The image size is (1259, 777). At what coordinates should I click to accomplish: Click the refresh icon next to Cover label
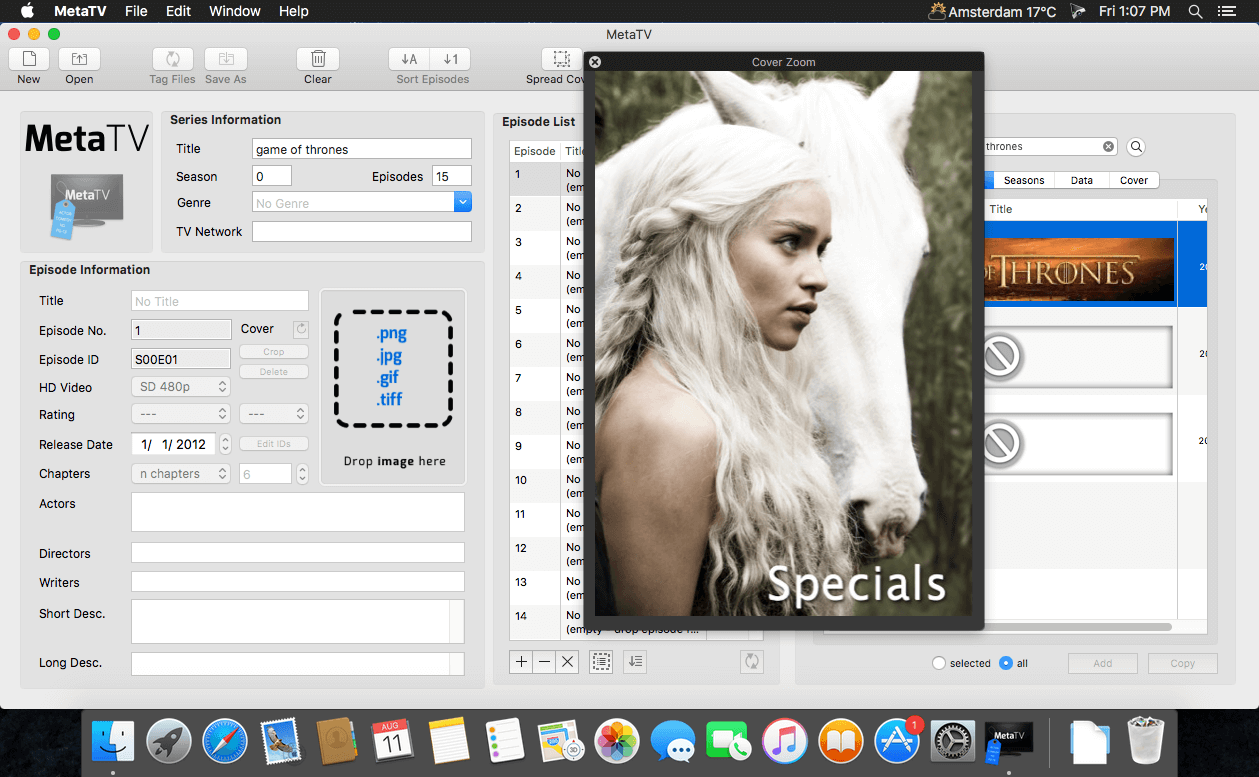pos(301,329)
